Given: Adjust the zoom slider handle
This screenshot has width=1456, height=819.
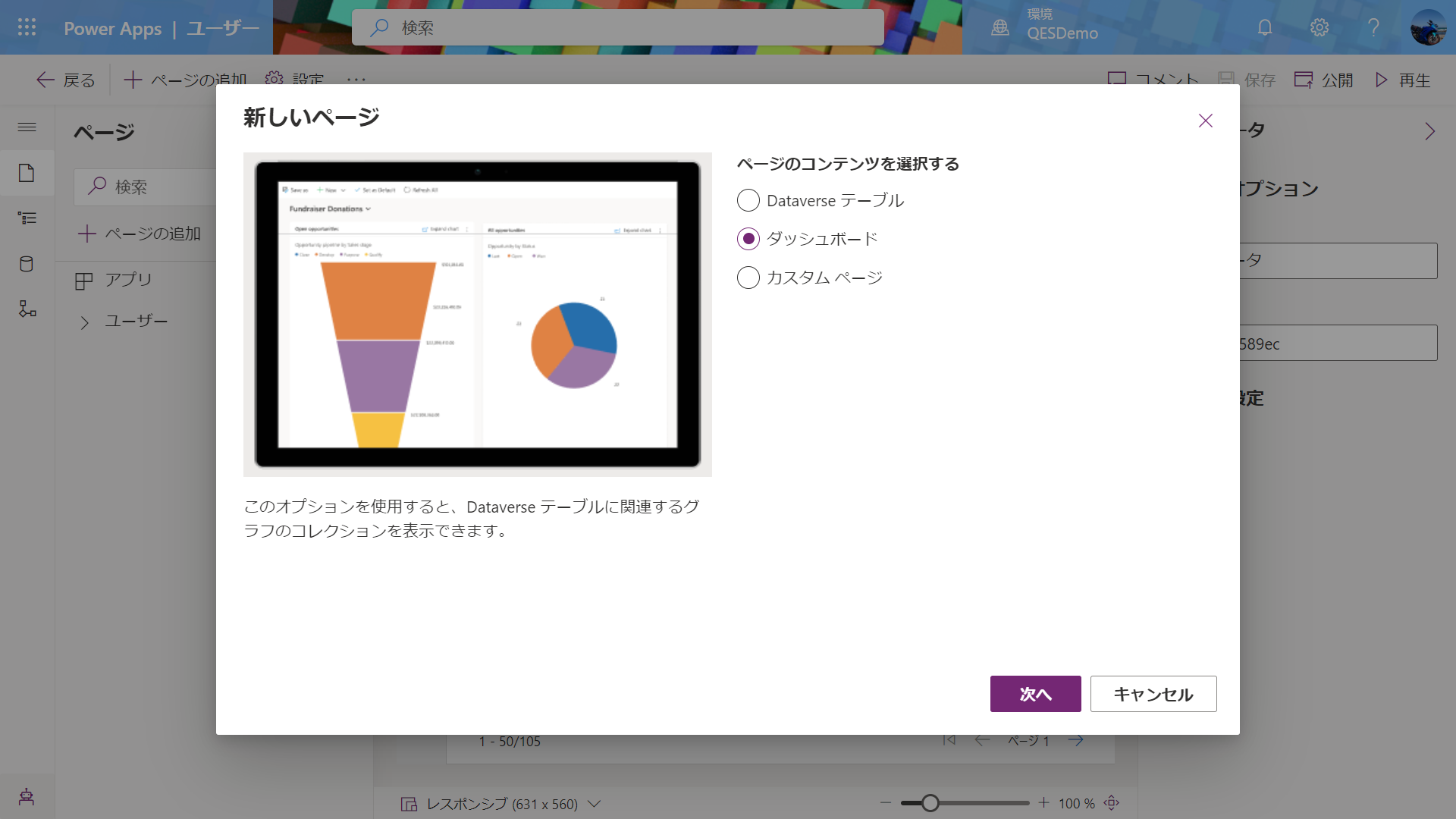Looking at the screenshot, I should (x=930, y=803).
